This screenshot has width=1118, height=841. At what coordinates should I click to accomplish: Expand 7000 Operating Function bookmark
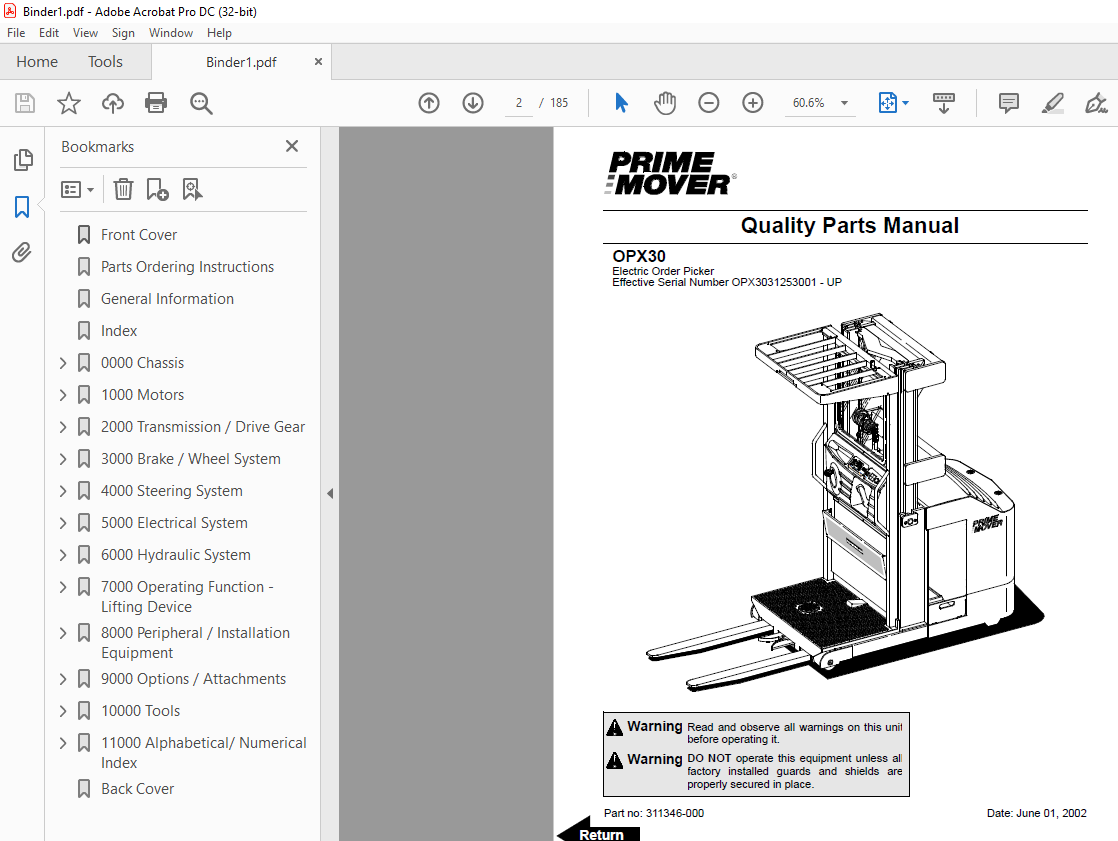click(63, 587)
